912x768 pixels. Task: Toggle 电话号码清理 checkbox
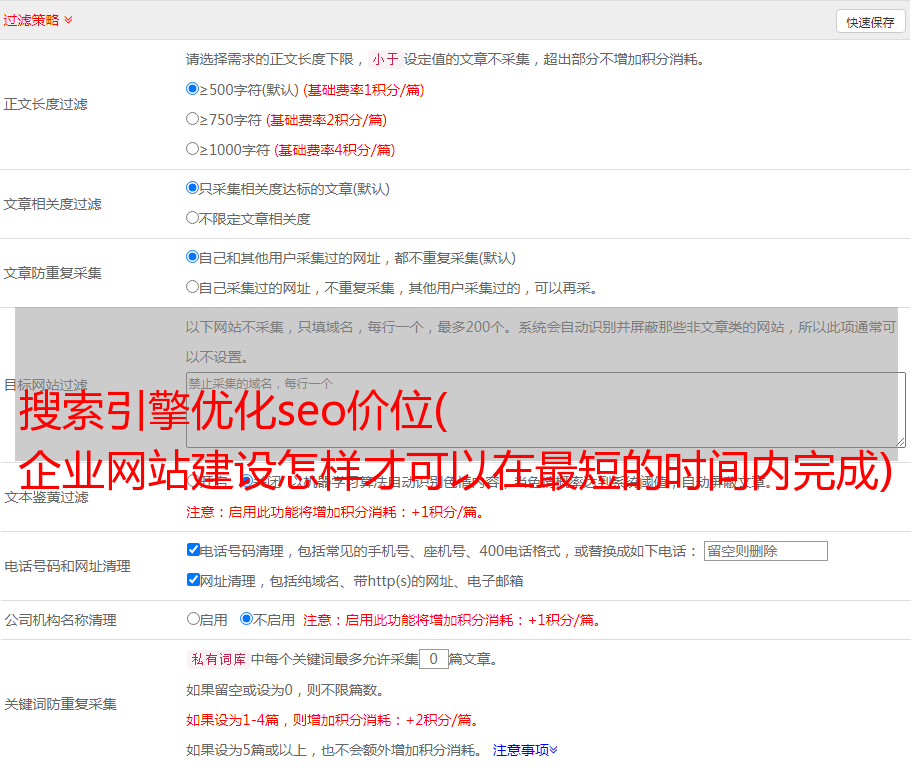193,550
